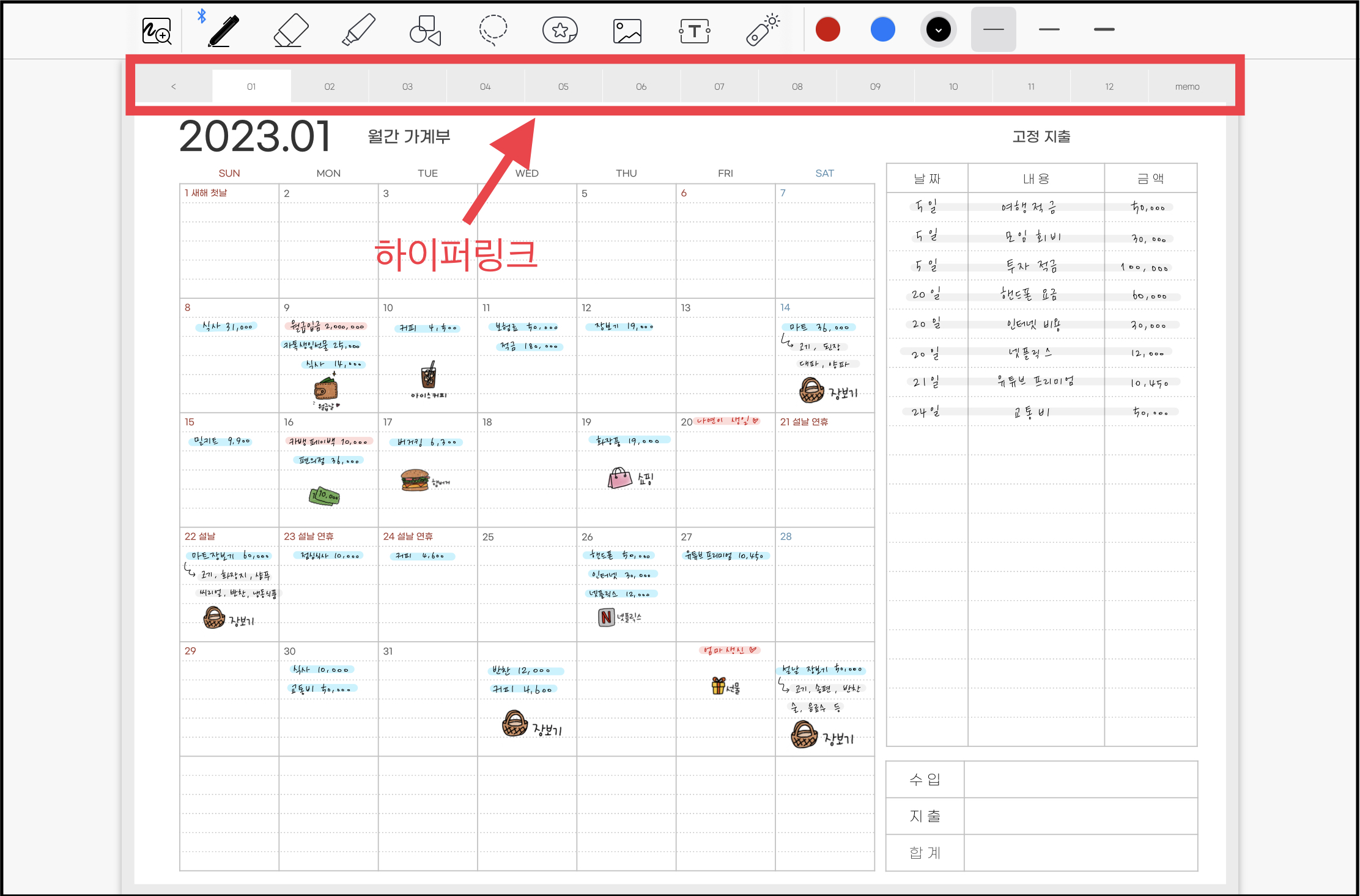Expand the black color dropdown

(939, 29)
